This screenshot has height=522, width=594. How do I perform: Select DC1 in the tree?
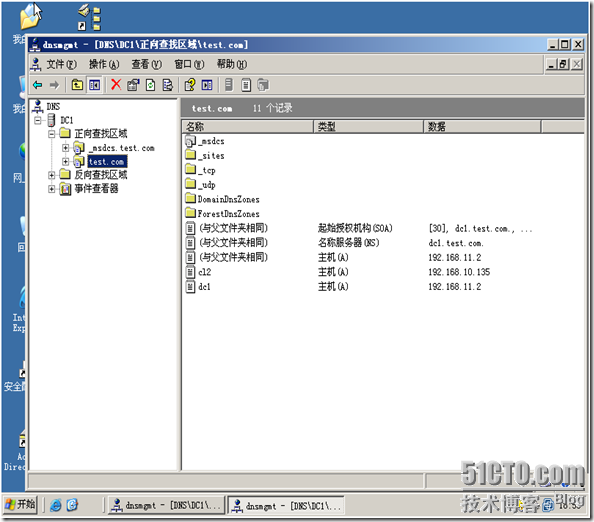pyautogui.click(x=67, y=120)
